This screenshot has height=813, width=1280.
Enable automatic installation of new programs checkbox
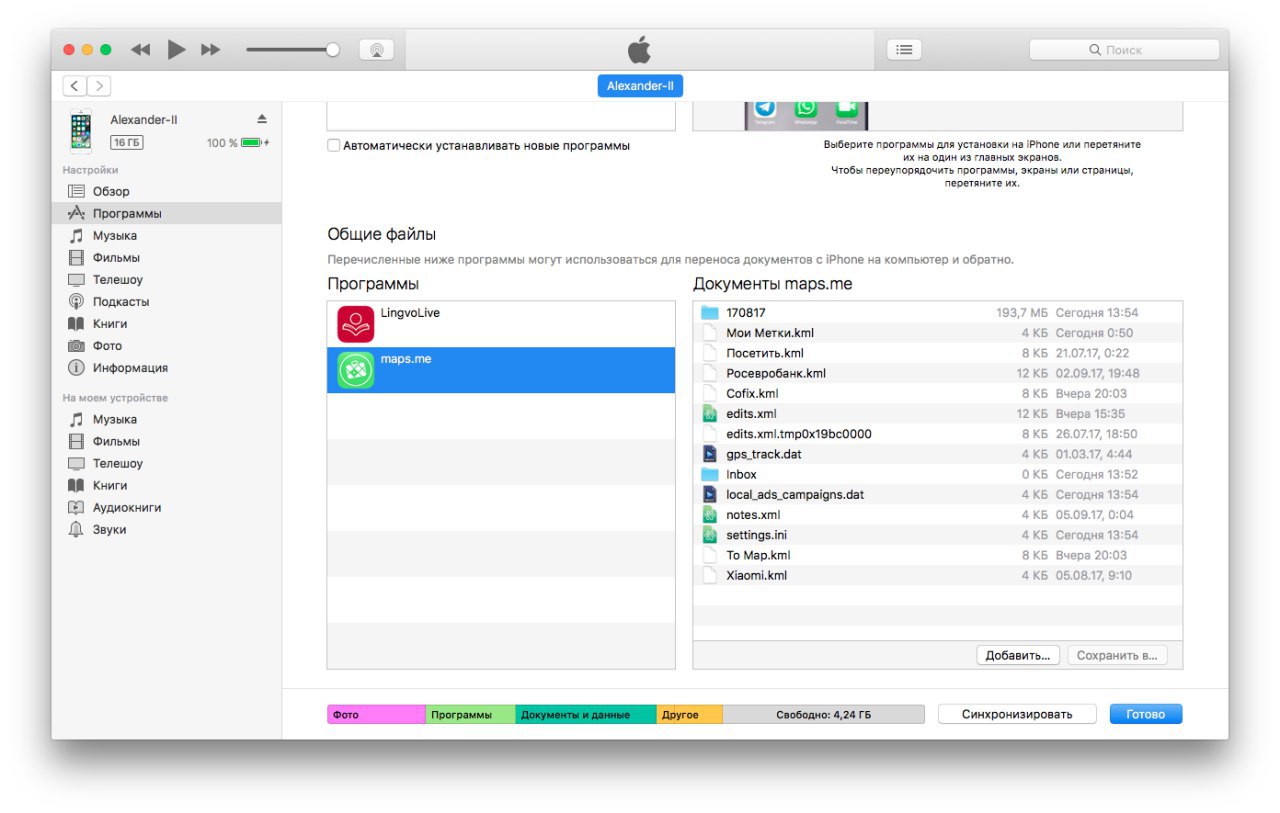[334, 146]
